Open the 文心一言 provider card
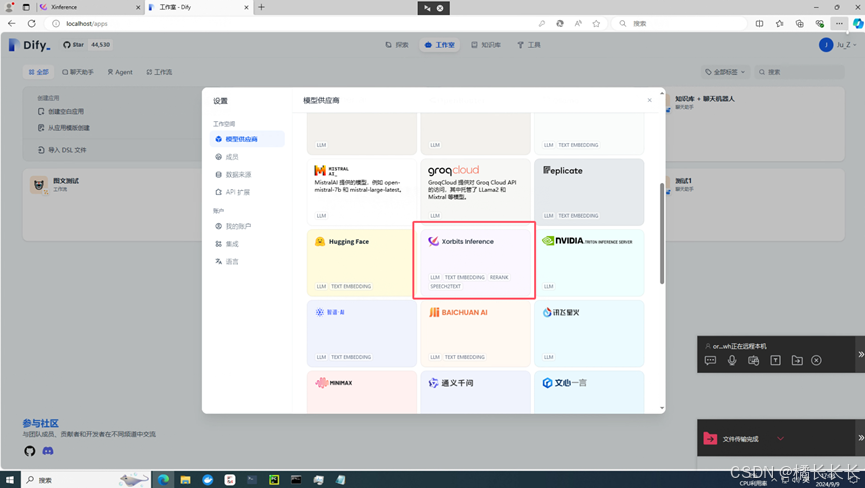865x488 pixels. tap(589, 392)
